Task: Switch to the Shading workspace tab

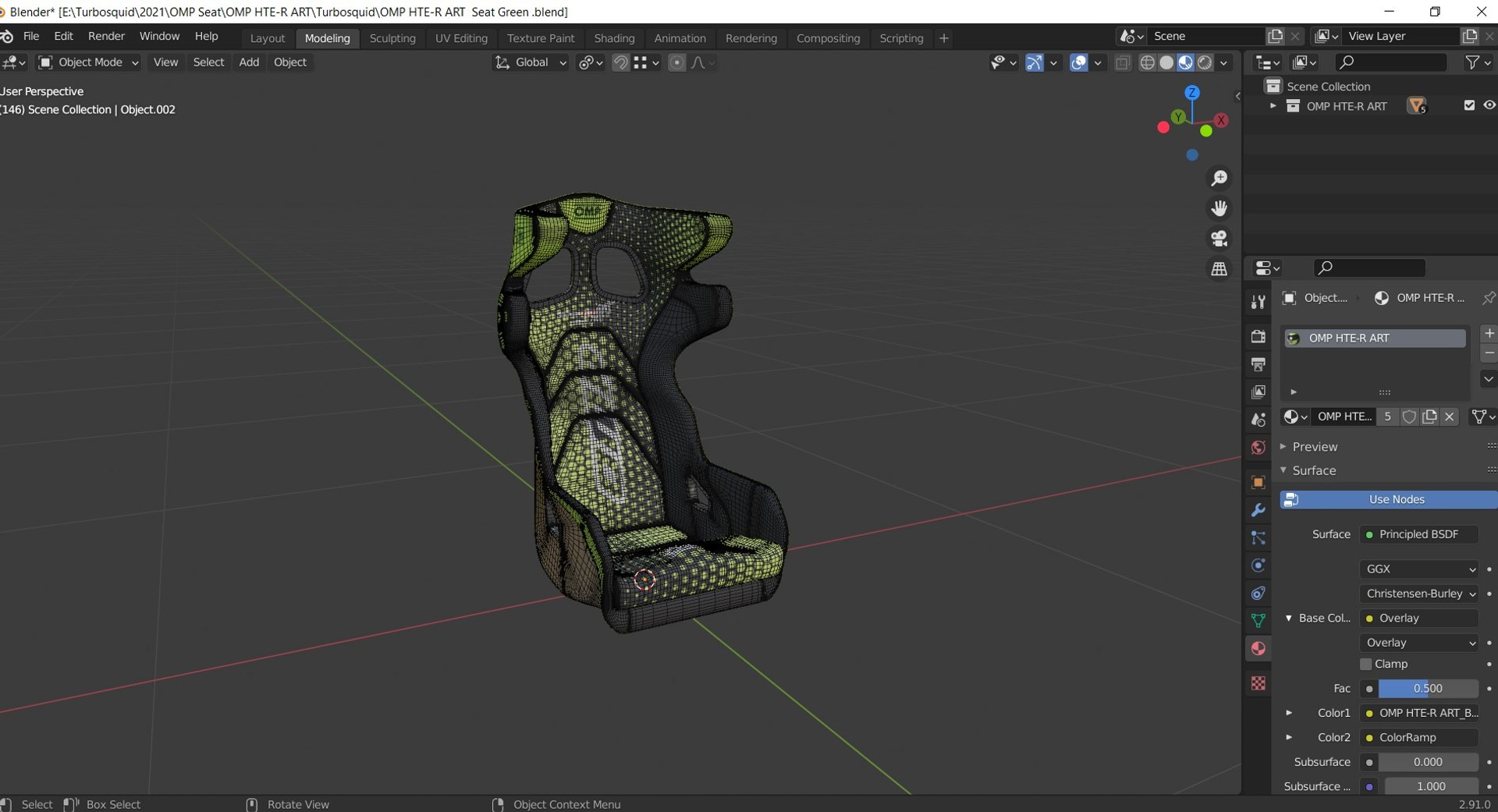Action: pos(614,38)
